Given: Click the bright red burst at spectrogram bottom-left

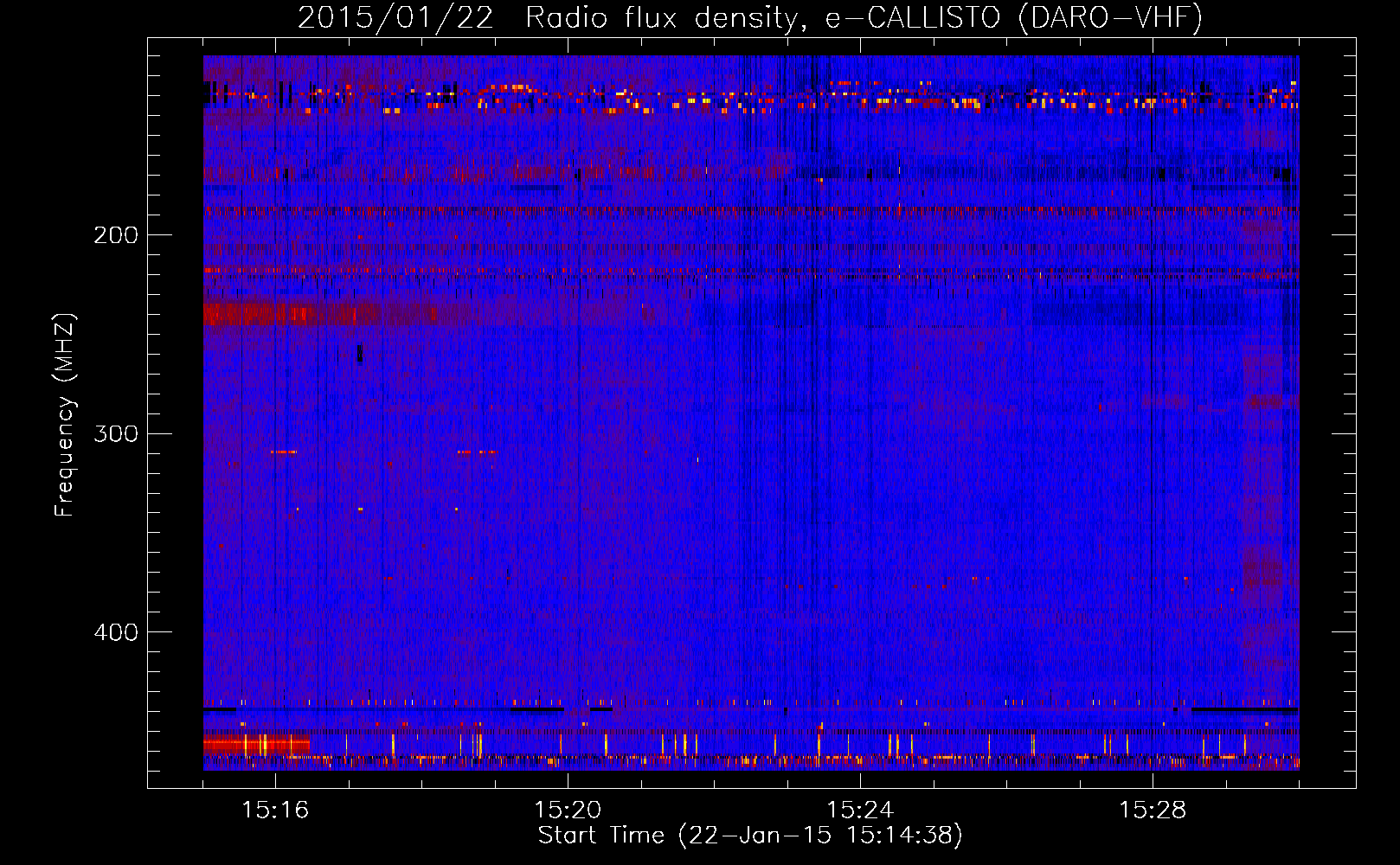Looking at the screenshot, I should point(256,743).
